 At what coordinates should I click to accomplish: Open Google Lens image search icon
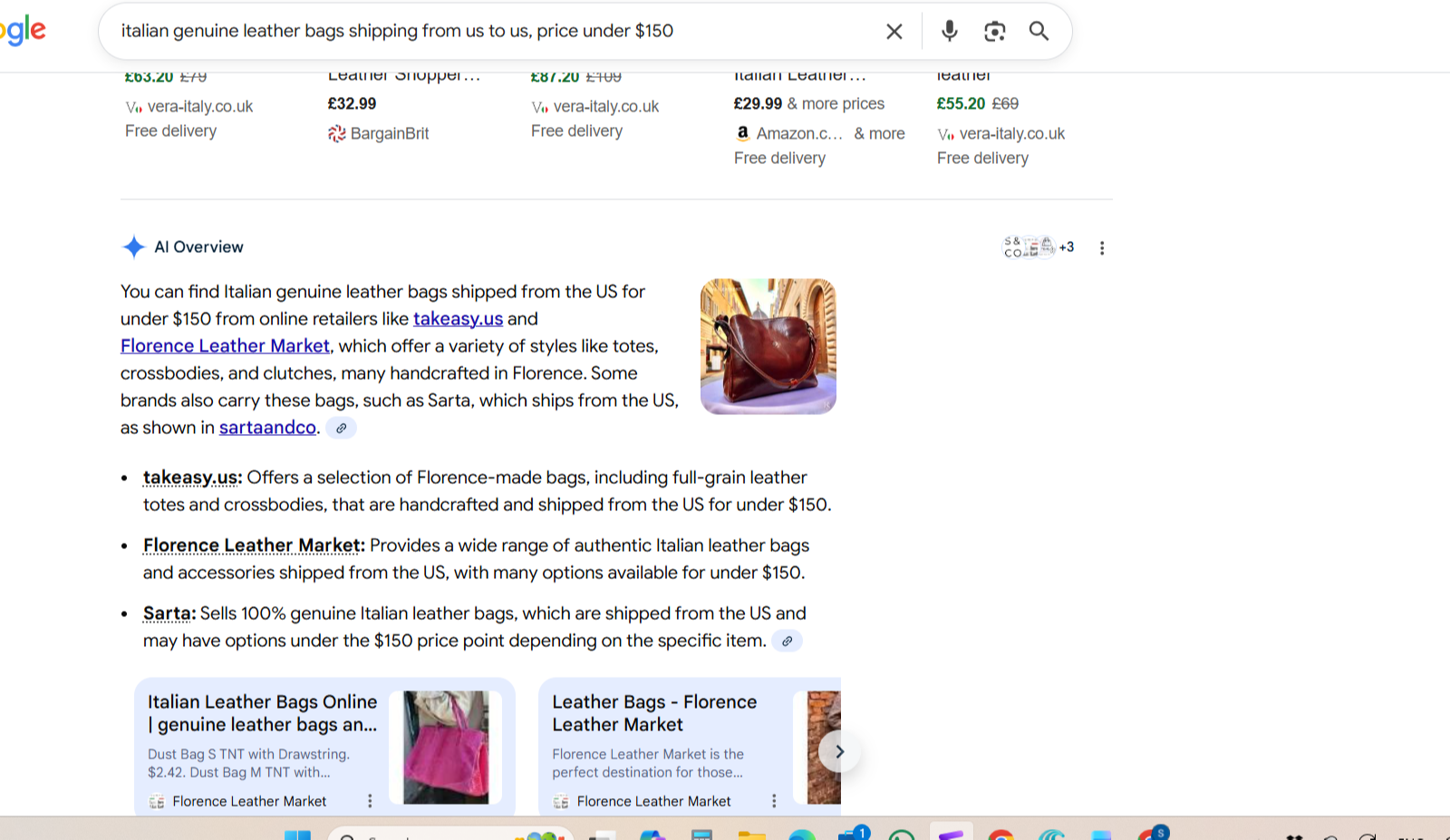coord(994,32)
